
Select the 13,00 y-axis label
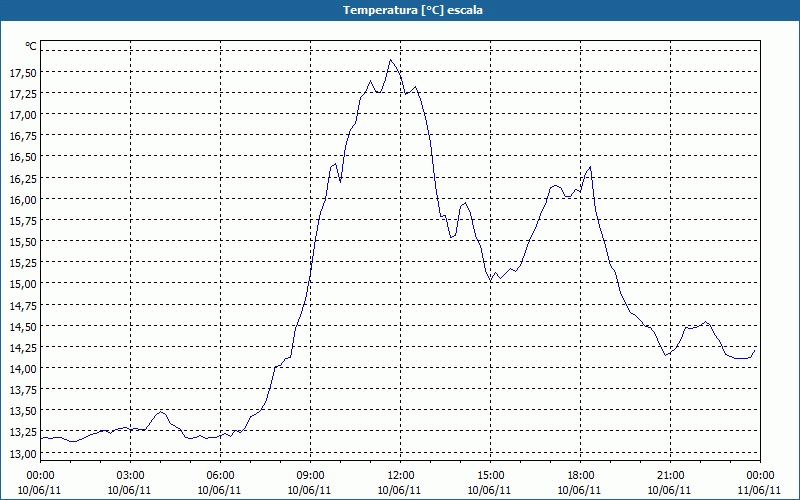tap(23, 453)
